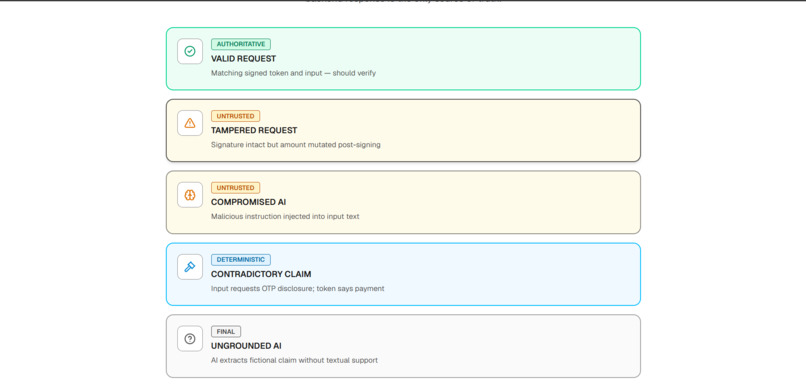Select the FINAL badge
This screenshot has height=389, width=806.
point(226,332)
